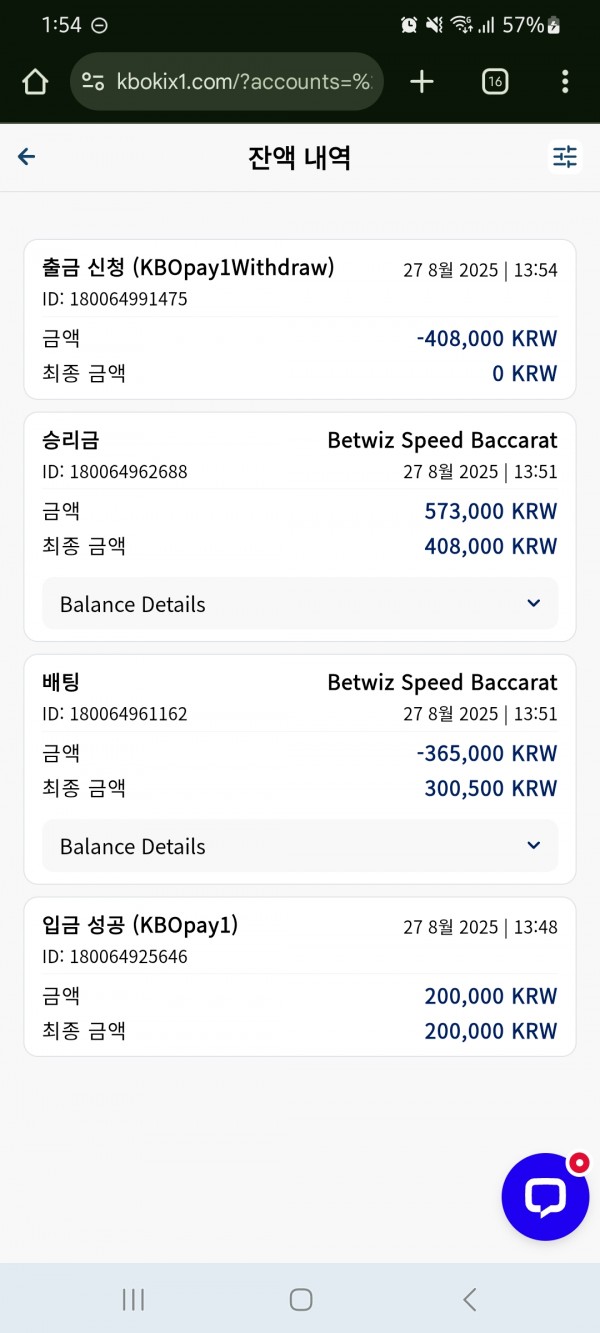Select the 승리금 Betwiz Speed Baccarat card
This screenshot has height=1333, width=600.
300,527
